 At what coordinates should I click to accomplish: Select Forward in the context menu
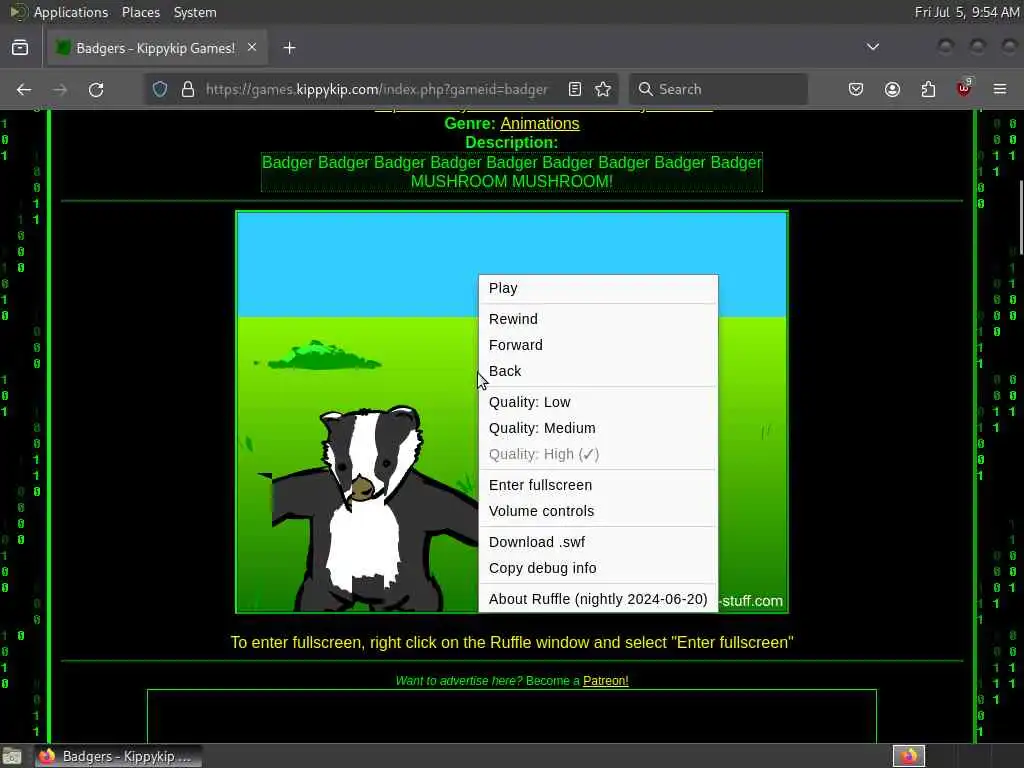click(x=598, y=345)
